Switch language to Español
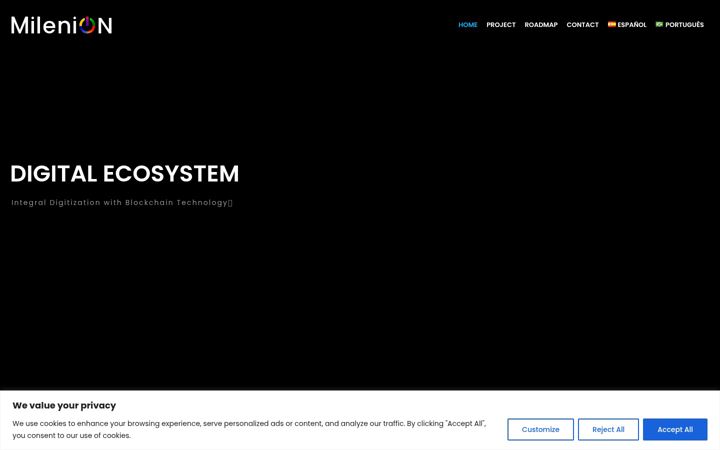The image size is (720, 450). [x=627, y=25]
